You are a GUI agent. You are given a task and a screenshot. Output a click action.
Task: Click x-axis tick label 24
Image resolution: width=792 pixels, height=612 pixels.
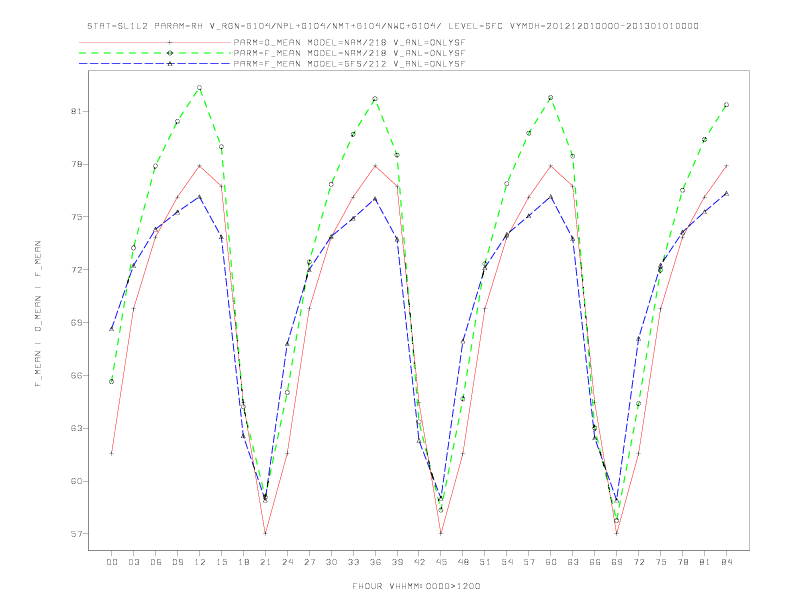287,562
